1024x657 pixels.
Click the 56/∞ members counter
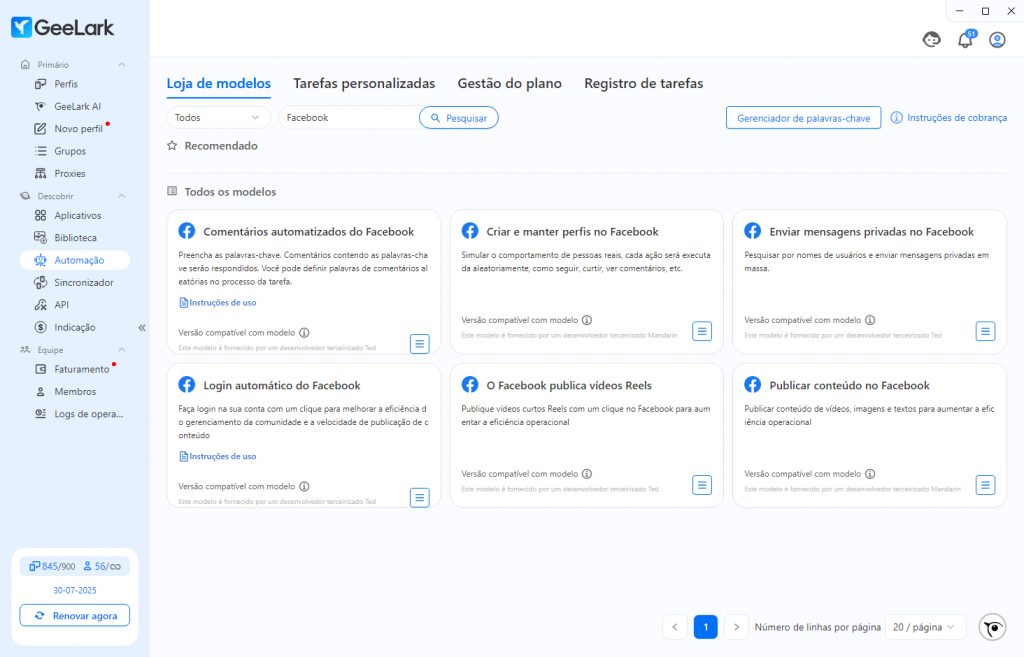(102, 566)
